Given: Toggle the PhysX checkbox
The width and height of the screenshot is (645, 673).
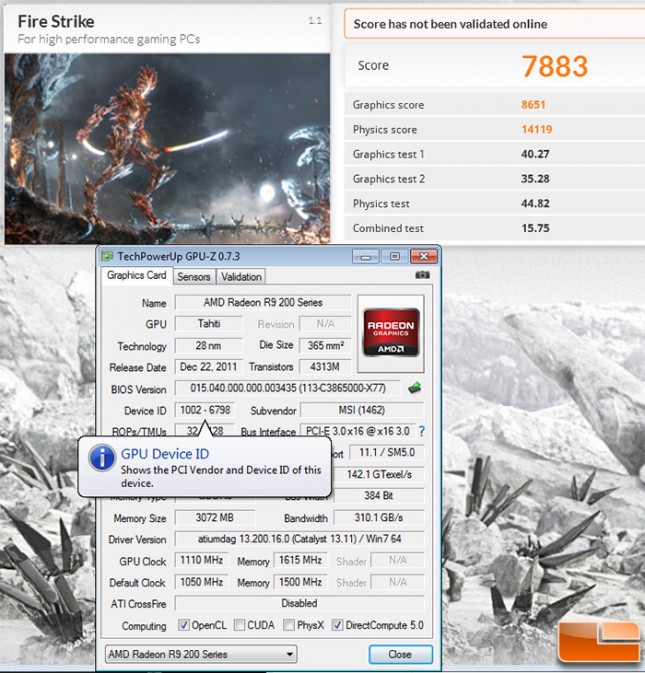Looking at the screenshot, I should coord(289,625).
